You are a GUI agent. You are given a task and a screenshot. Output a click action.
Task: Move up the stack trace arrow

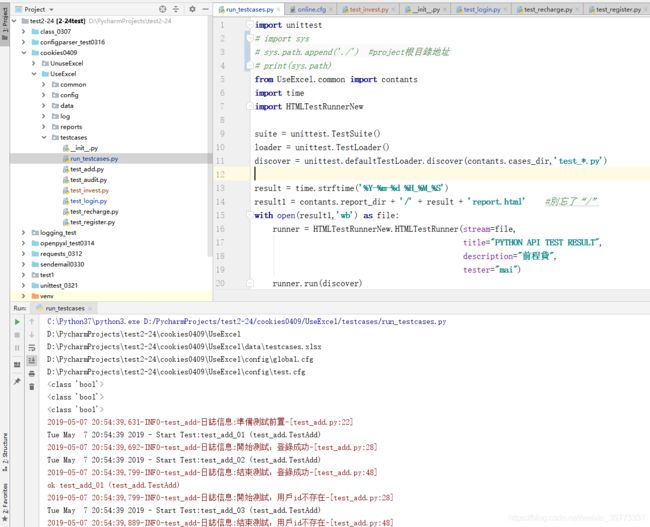[x=32, y=322]
